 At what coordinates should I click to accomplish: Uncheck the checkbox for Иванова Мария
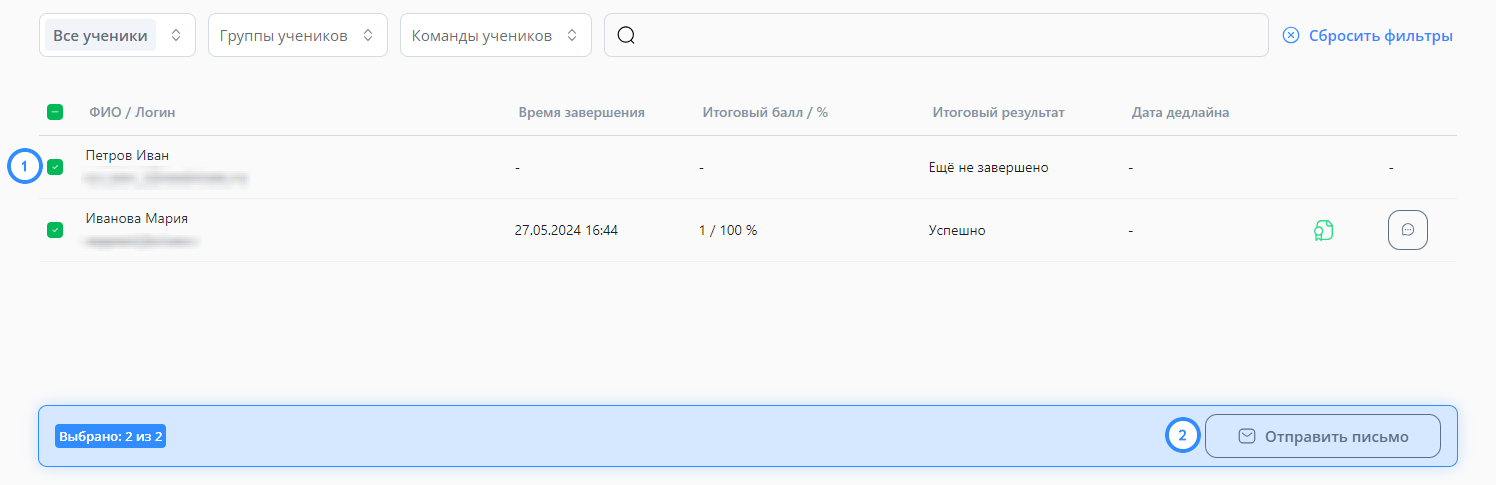click(x=55, y=230)
